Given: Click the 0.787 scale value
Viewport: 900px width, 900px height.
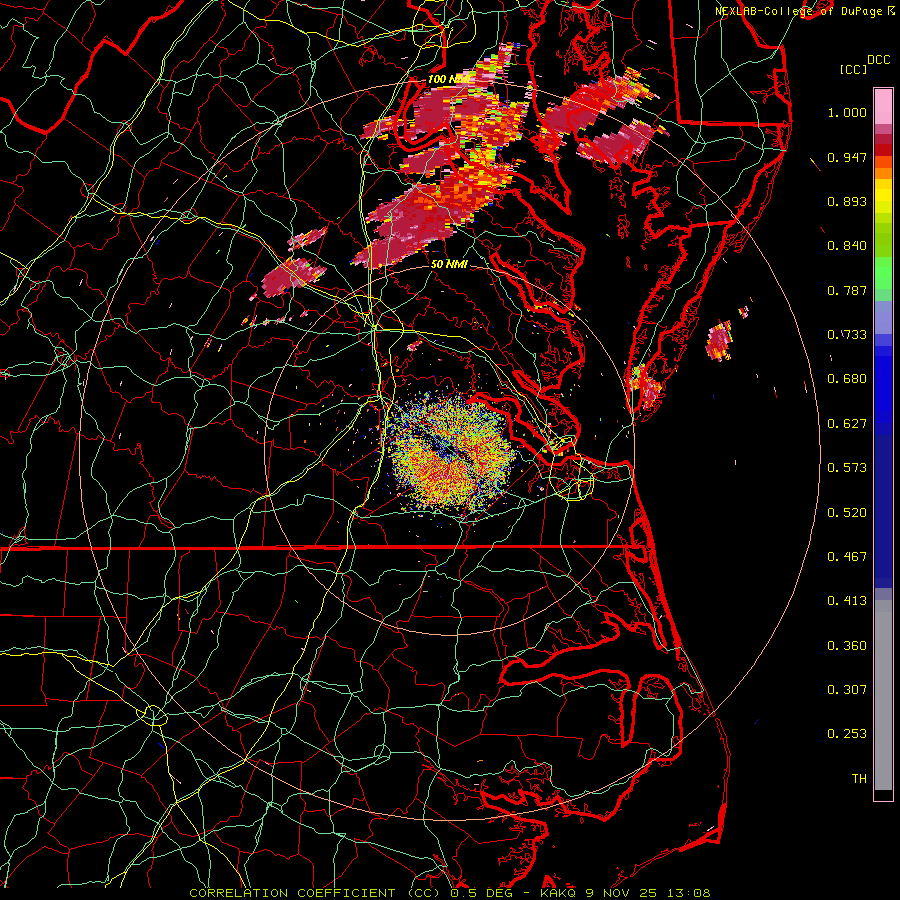Looking at the screenshot, I should [x=847, y=290].
